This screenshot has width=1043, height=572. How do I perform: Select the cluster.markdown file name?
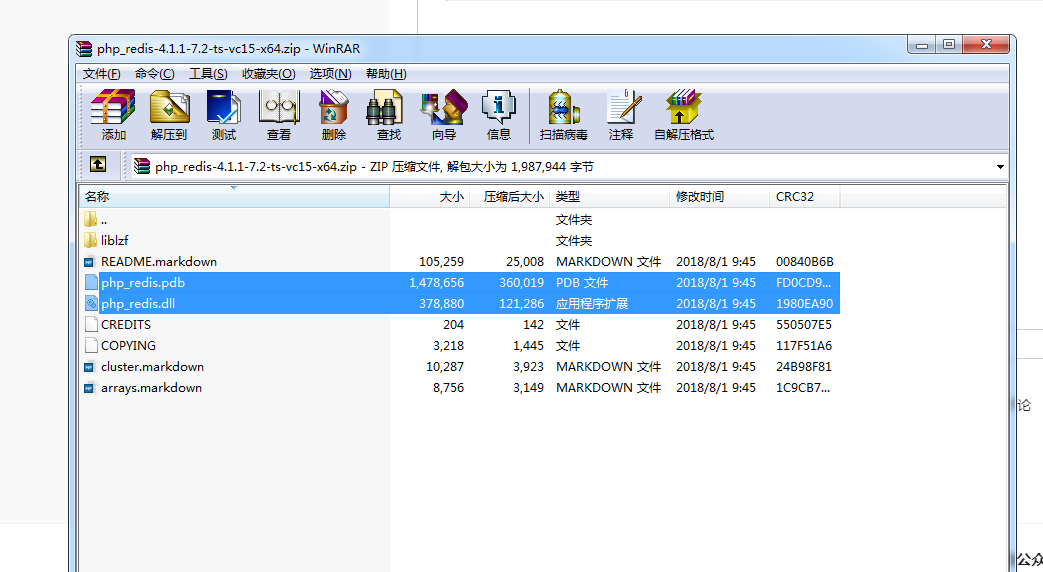tap(152, 366)
